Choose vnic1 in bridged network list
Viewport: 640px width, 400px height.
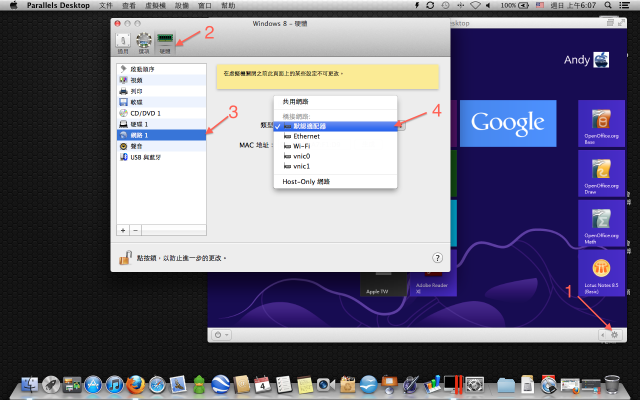coord(335,166)
